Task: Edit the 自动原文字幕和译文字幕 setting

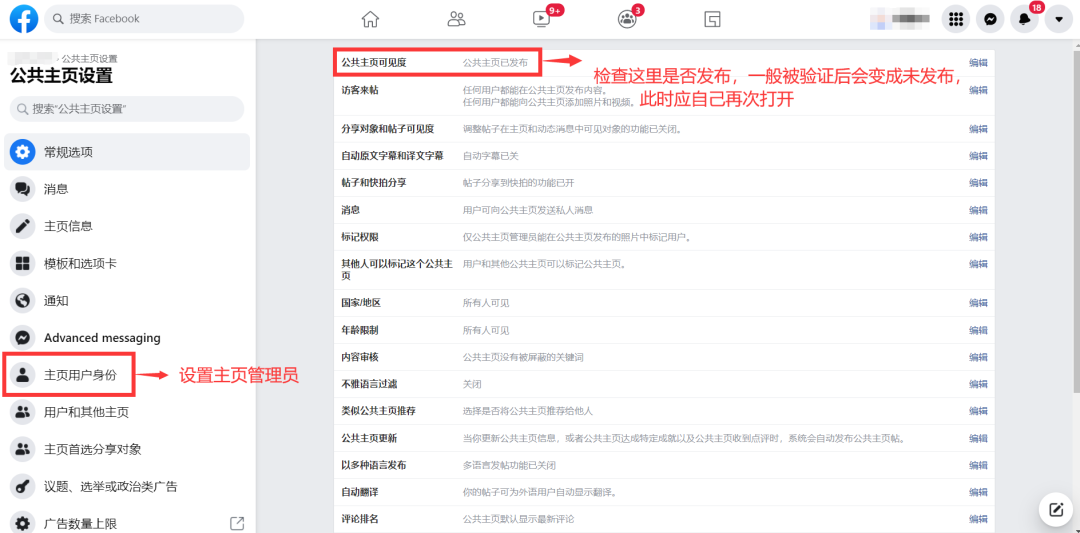Action: [x=978, y=156]
